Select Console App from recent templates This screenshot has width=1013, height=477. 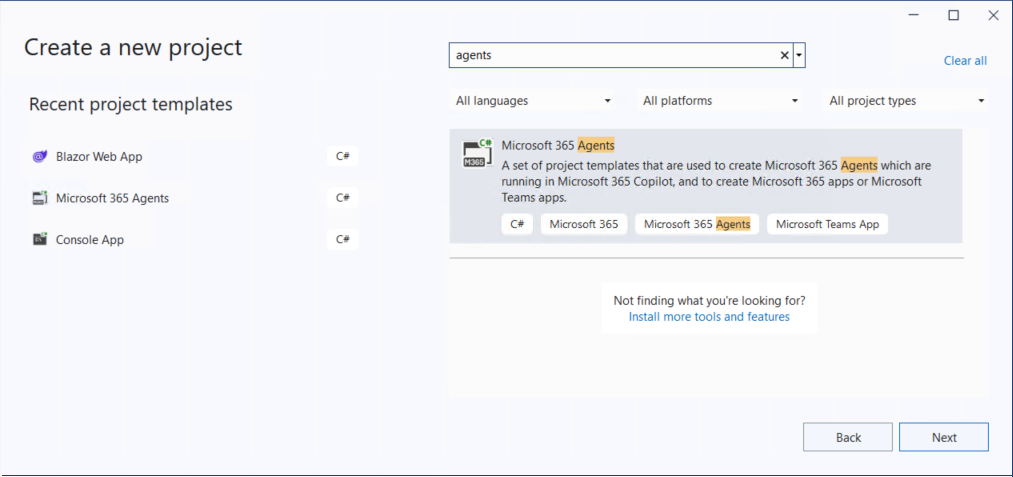(90, 240)
